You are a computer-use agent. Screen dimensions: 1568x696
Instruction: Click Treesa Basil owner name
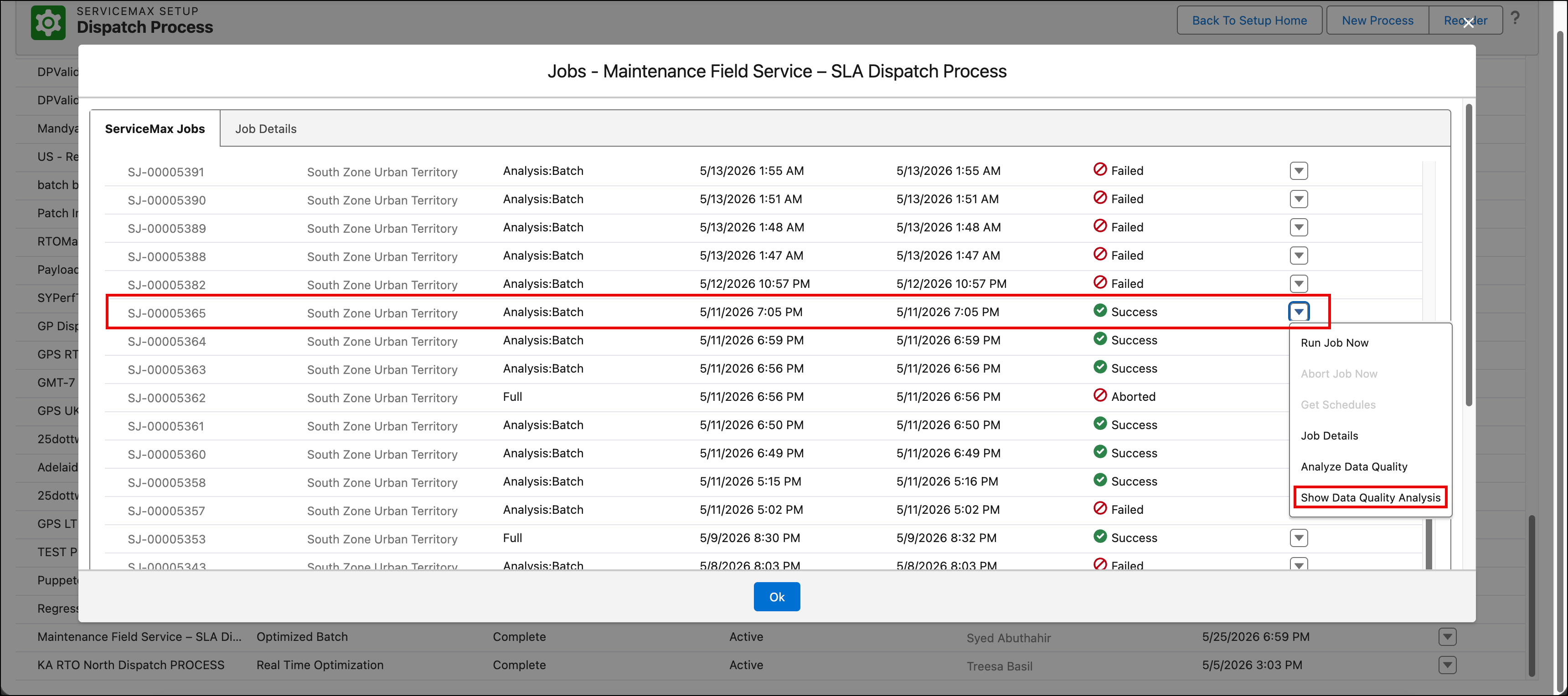click(1000, 666)
